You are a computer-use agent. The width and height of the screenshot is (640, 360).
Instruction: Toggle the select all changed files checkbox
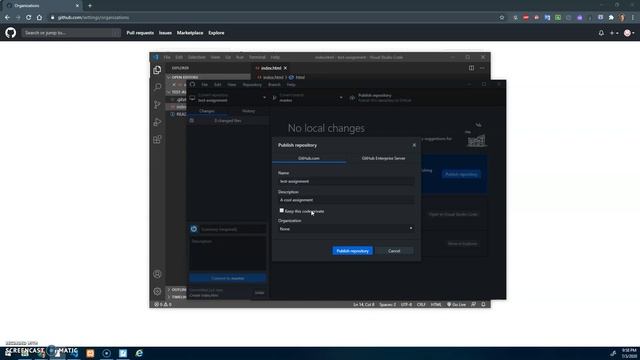pyautogui.click(x=192, y=121)
